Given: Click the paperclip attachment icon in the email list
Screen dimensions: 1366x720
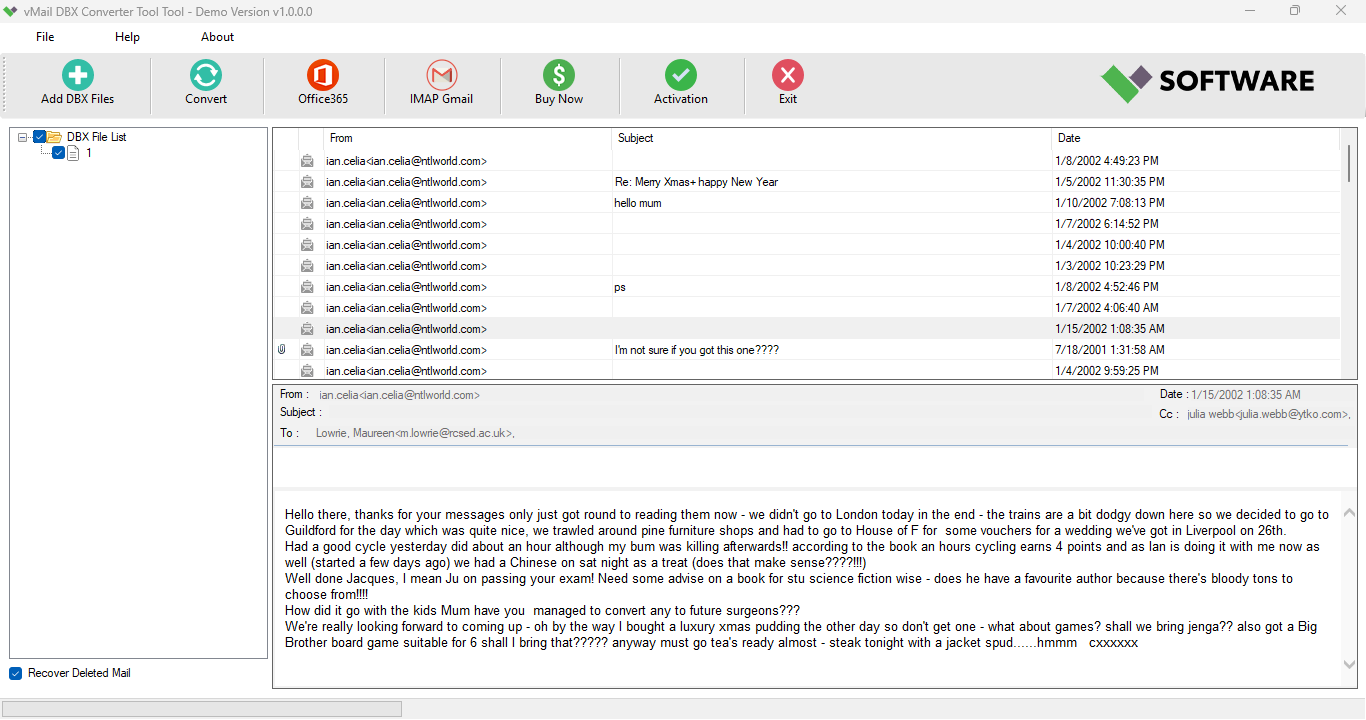Looking at the screenshot, I should (x=282, y=350).
